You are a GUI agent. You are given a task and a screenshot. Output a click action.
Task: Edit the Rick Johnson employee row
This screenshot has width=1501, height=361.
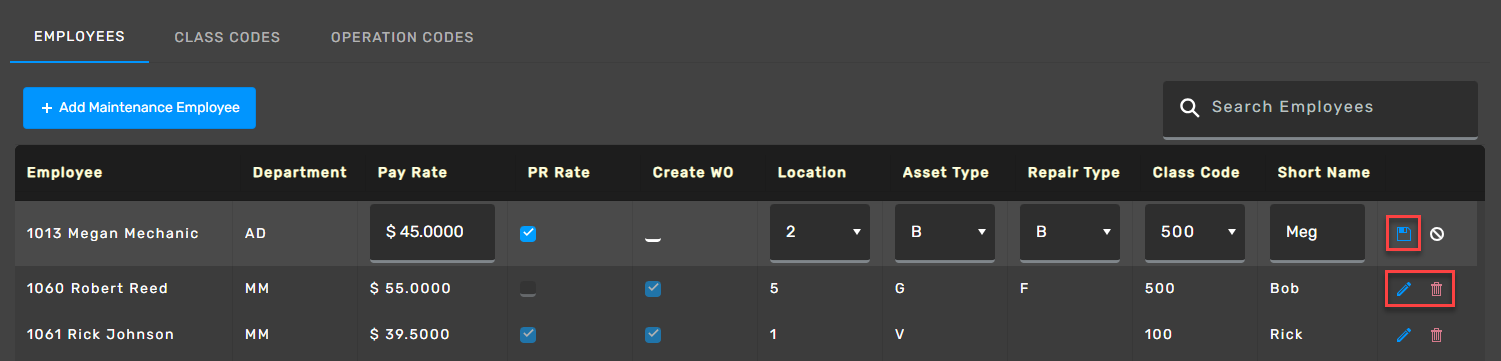point(1403,335)
